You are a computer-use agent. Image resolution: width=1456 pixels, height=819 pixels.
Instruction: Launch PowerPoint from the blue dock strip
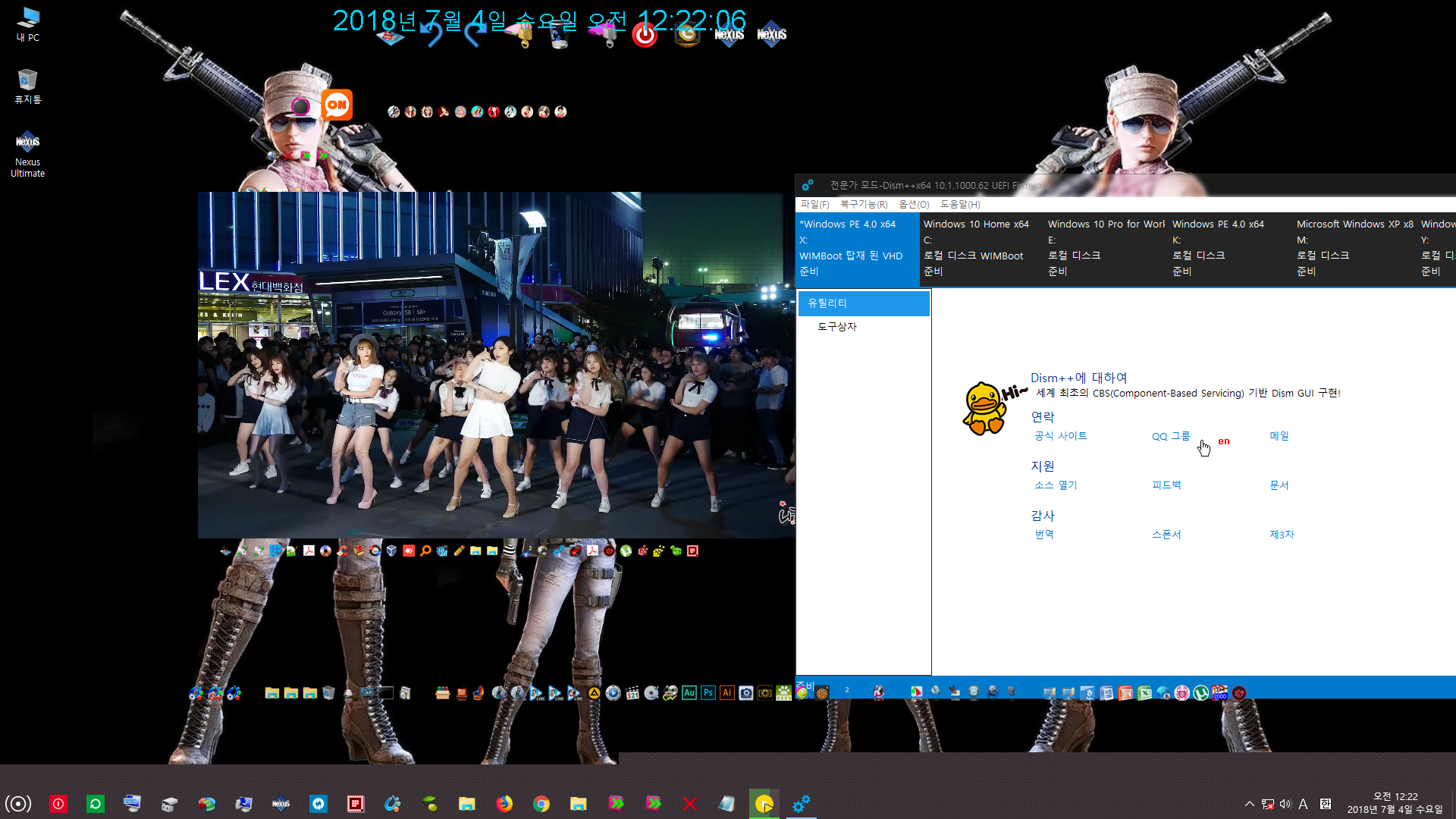1125,692
